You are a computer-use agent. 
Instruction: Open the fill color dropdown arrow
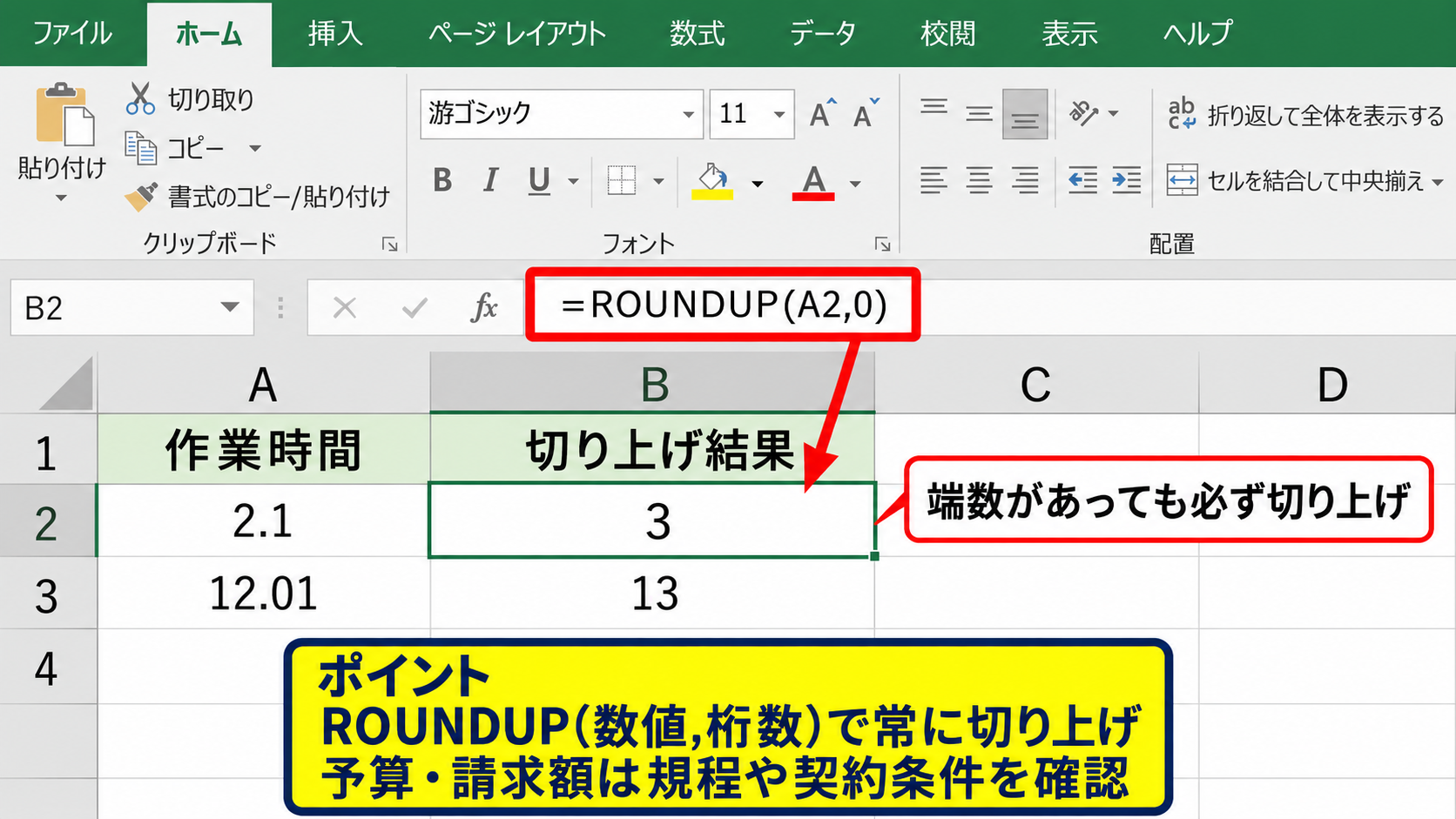click(x=758, y=183)
